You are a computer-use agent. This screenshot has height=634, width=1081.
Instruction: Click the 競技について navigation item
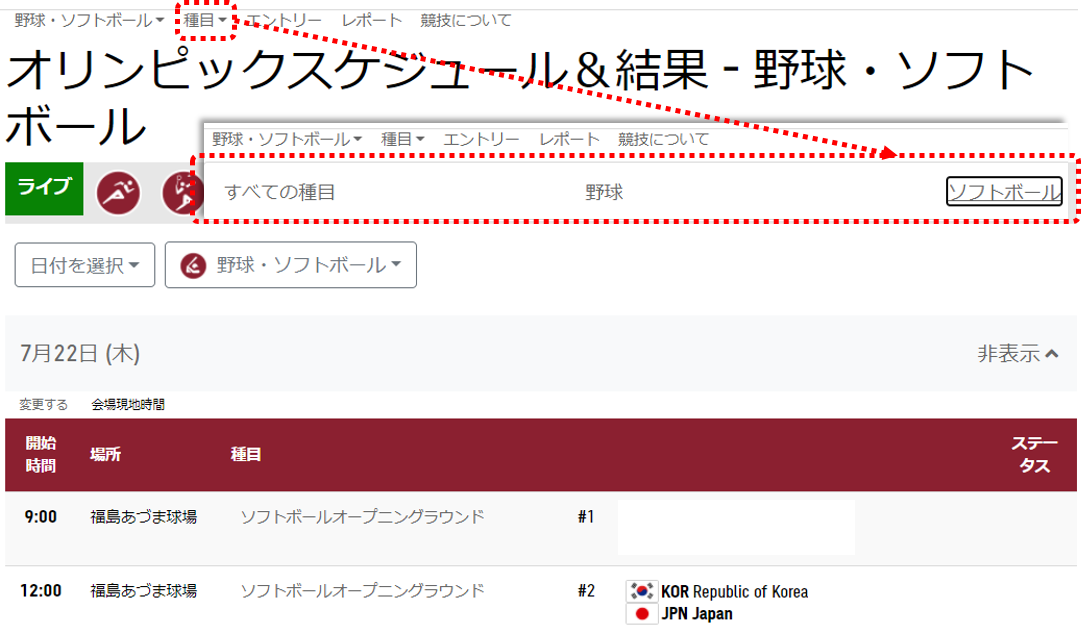(465, 19)
